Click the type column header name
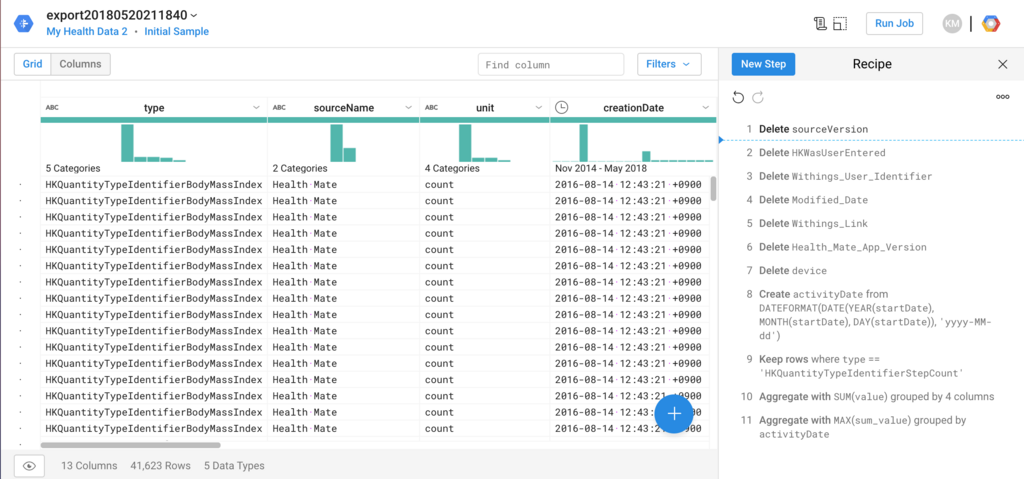The image size is (1024, 479). click(x=154, y=108)
